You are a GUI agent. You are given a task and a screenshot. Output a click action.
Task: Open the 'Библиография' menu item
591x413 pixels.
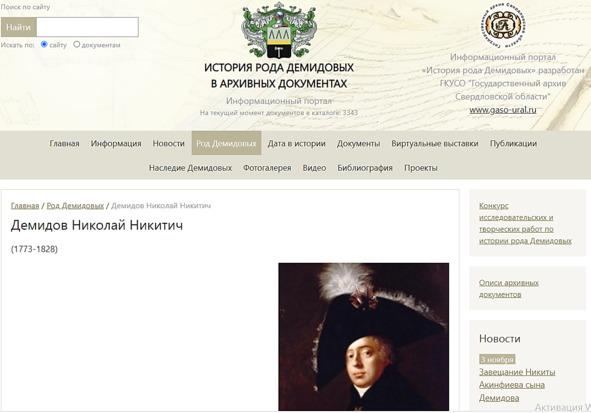click(x=365, y=168)
